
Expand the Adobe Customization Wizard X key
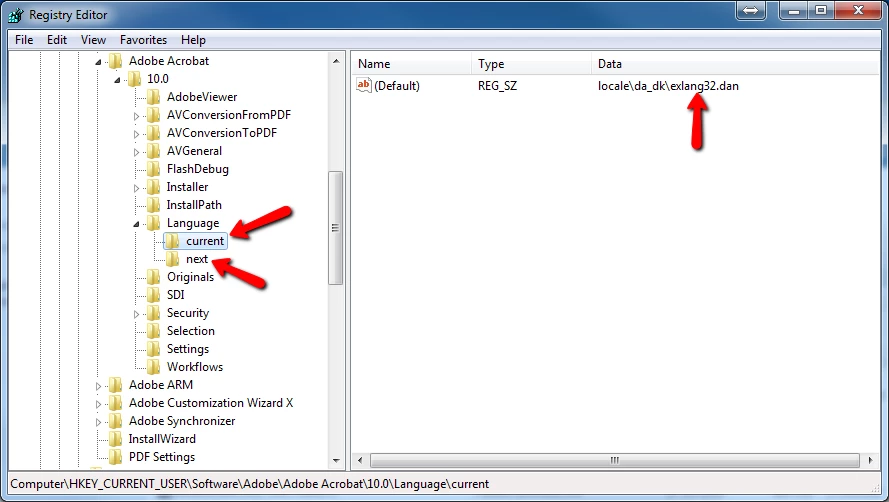(98, 404)
